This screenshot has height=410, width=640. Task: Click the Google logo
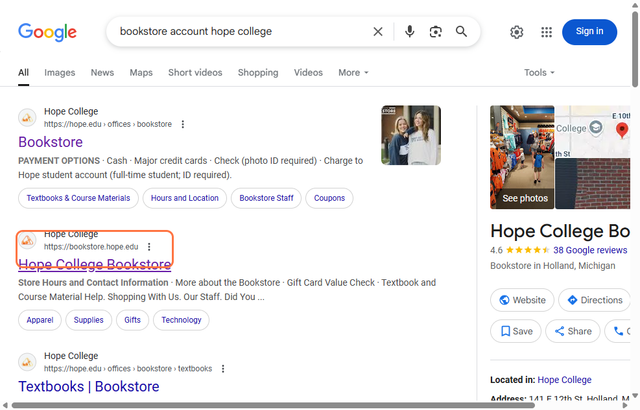click(47, 32)
